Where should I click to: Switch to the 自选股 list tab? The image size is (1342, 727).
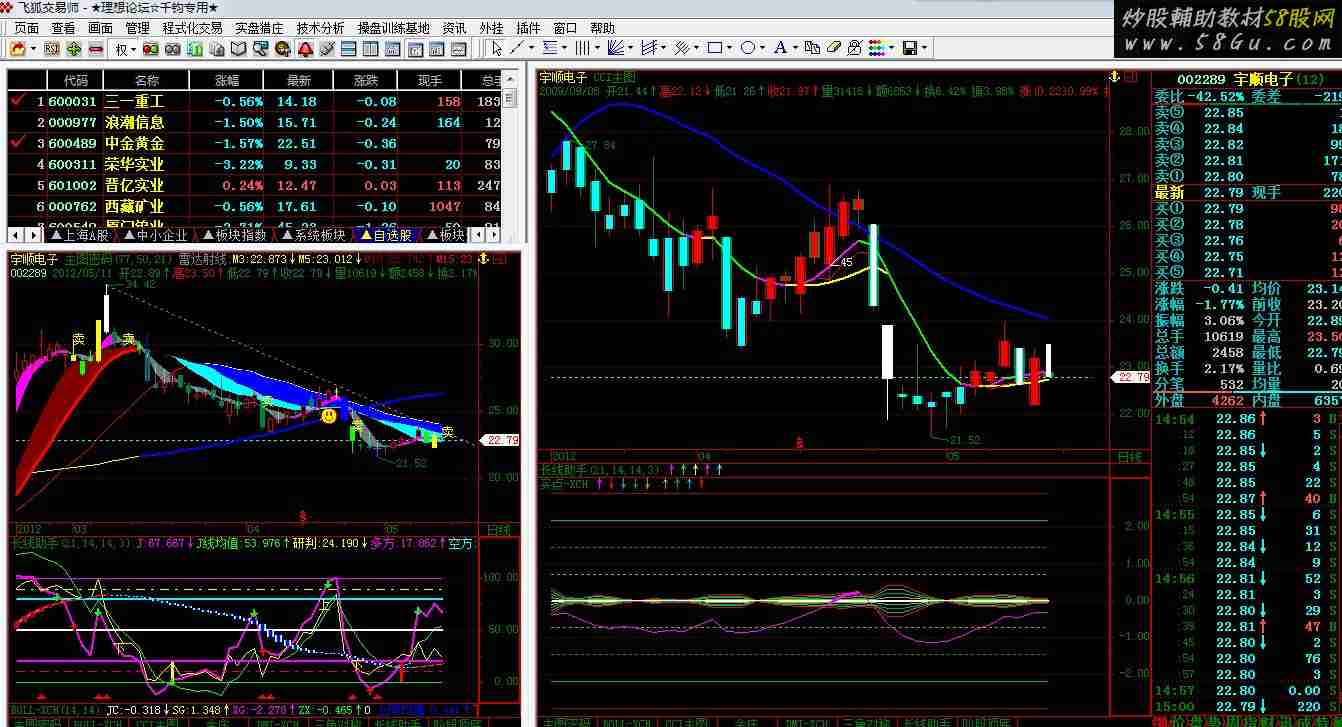pos(386,235)
